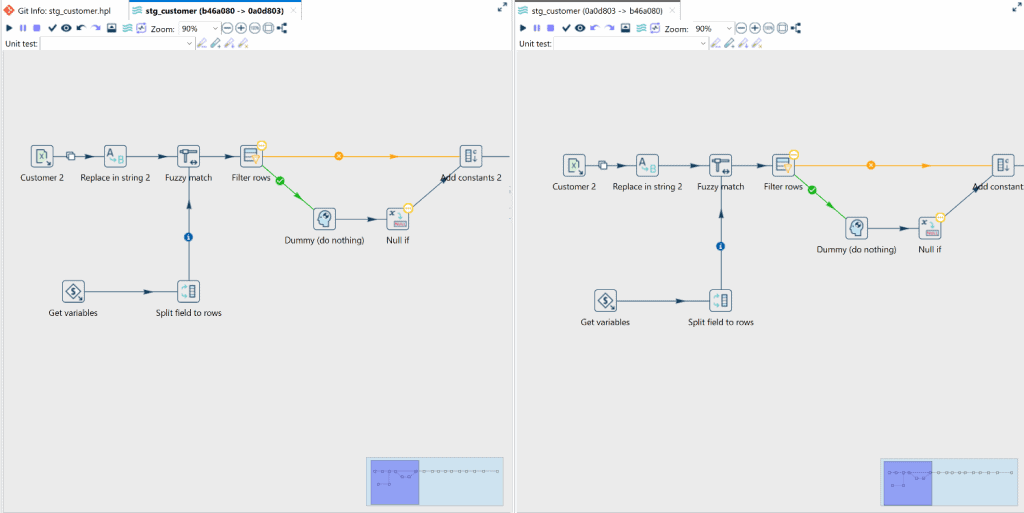
Task: Pause the pipeline in the left pane
Action: [23, 28]
